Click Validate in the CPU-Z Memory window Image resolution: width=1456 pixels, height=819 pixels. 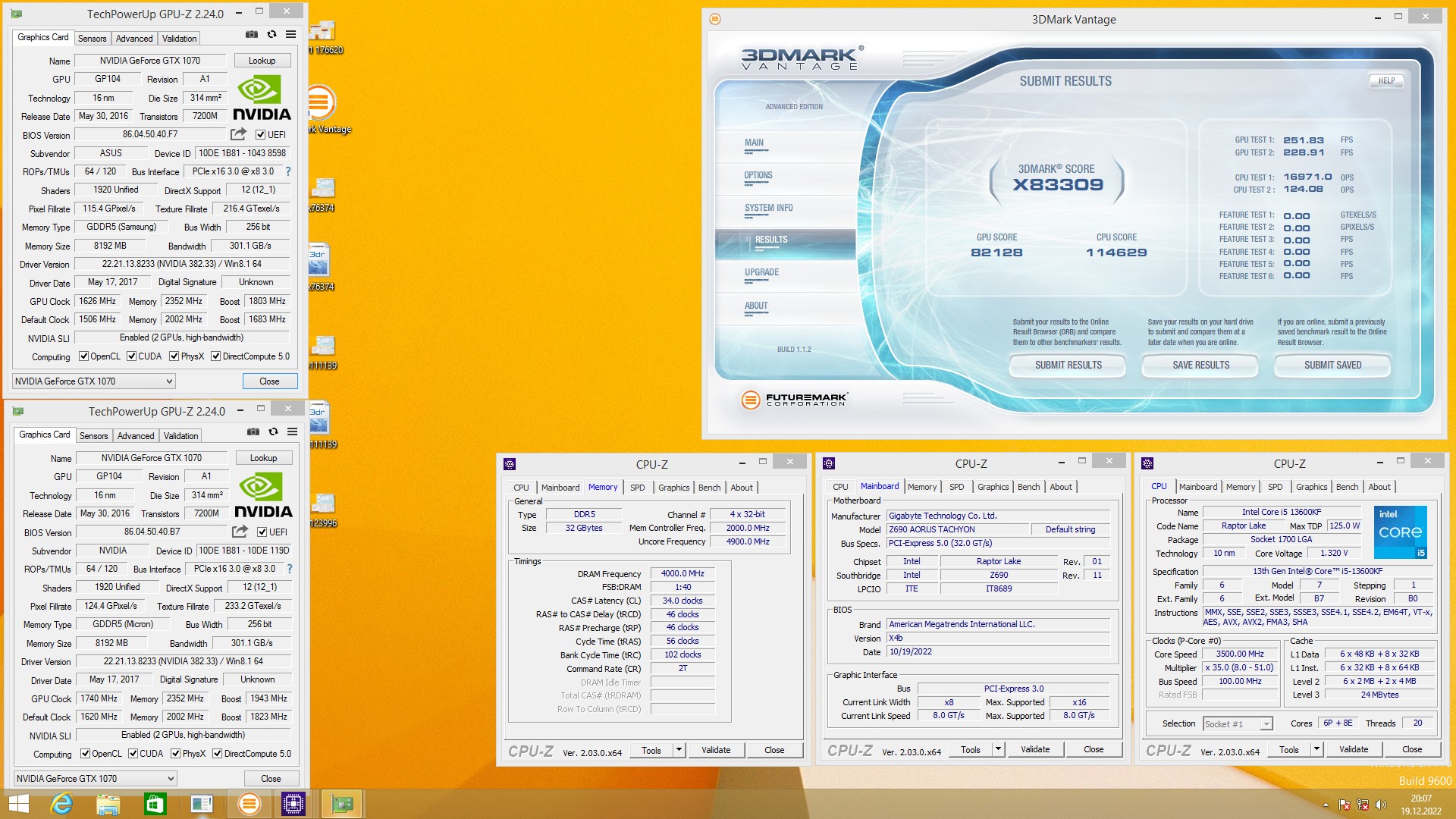716,750
